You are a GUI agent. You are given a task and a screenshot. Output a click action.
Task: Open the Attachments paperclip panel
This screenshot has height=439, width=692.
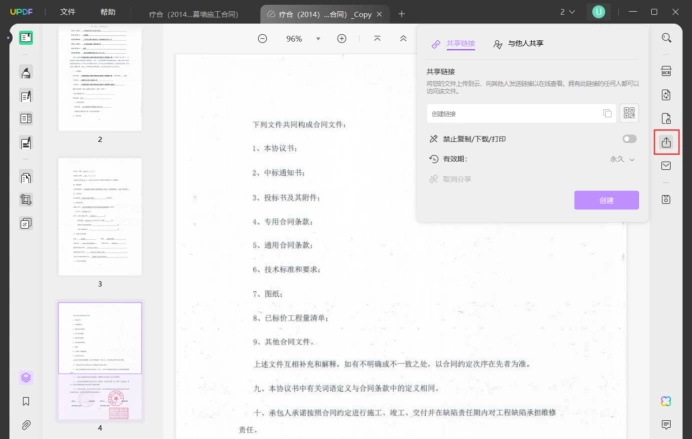[26, 425]
